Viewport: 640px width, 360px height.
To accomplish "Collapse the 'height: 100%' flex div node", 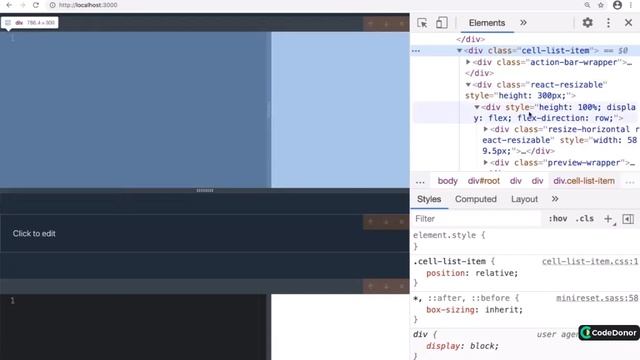I will click(477, 107).
